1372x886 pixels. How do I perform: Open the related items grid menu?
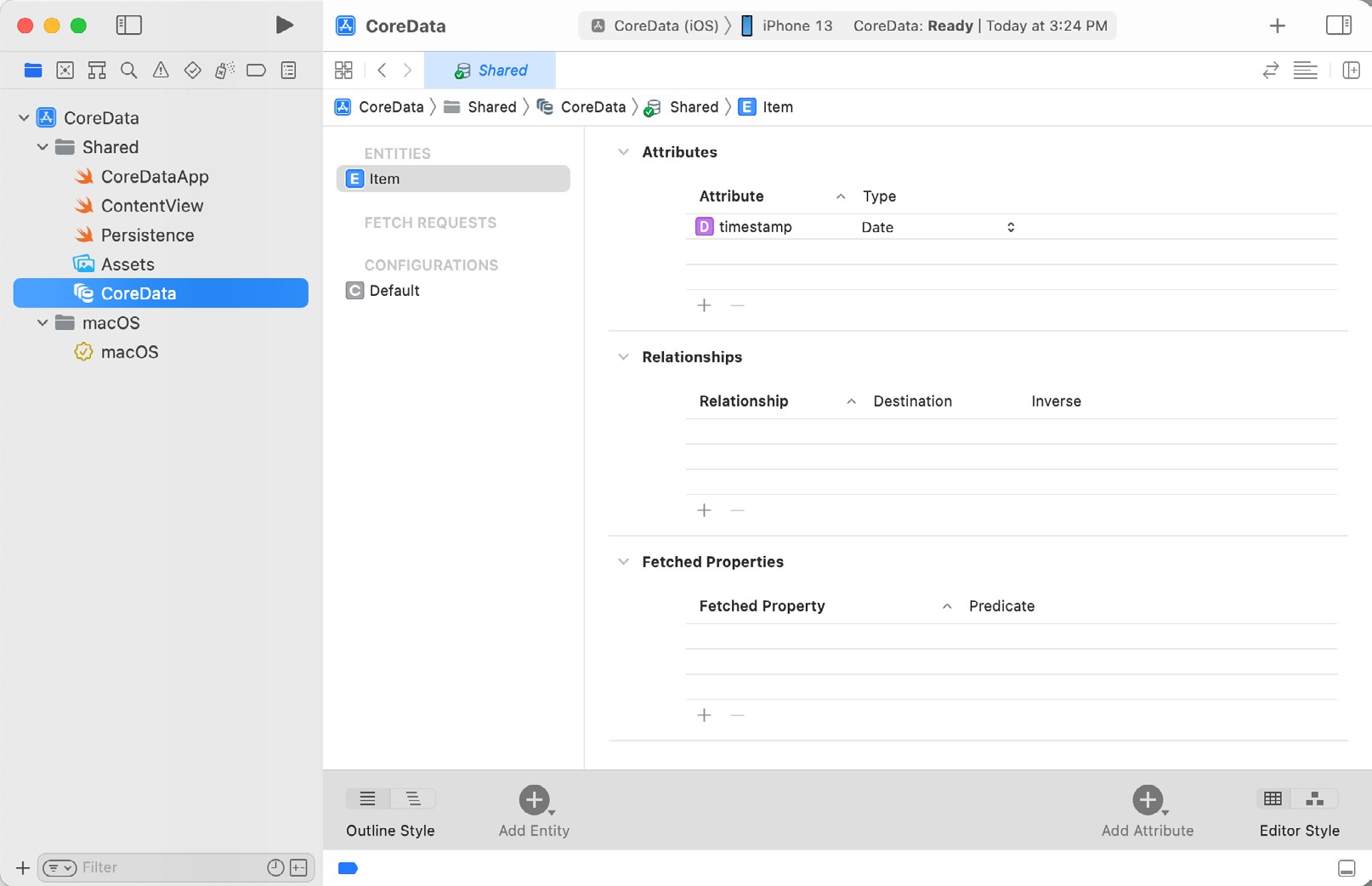343,71
